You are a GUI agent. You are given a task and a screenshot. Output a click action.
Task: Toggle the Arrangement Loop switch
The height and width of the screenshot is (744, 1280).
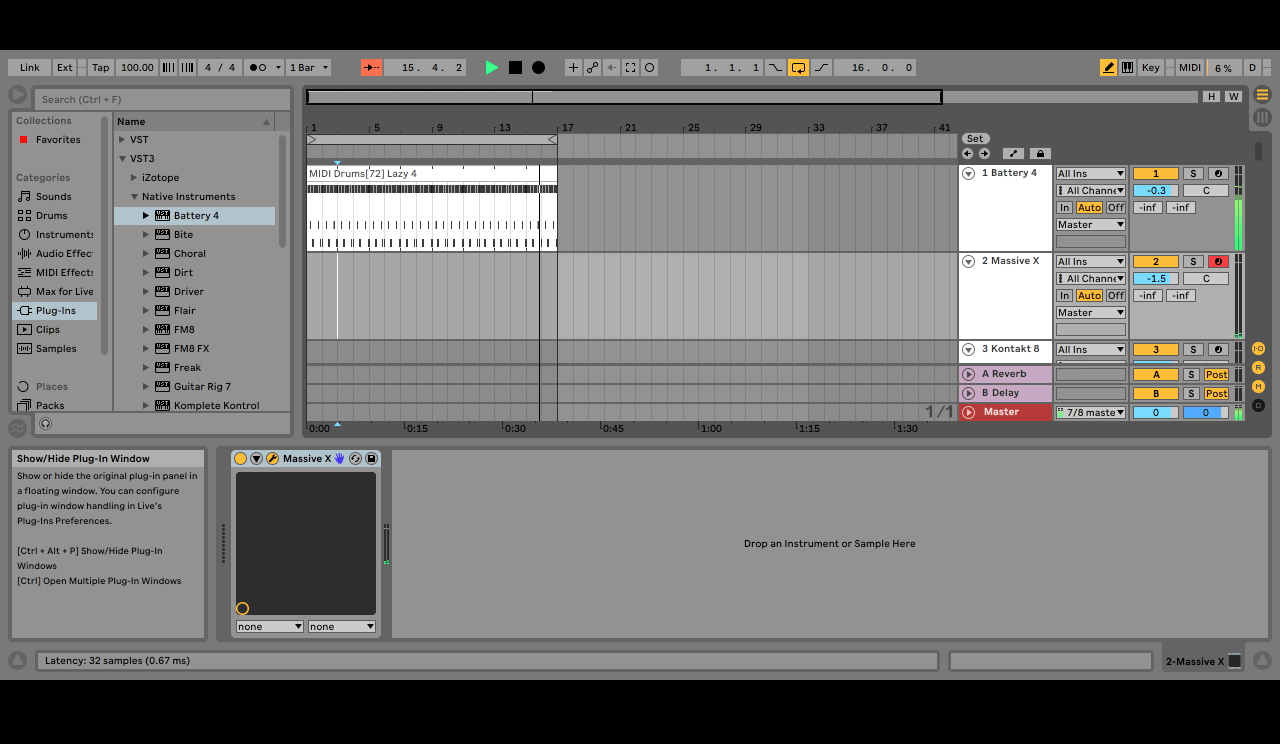click(798, 68)
